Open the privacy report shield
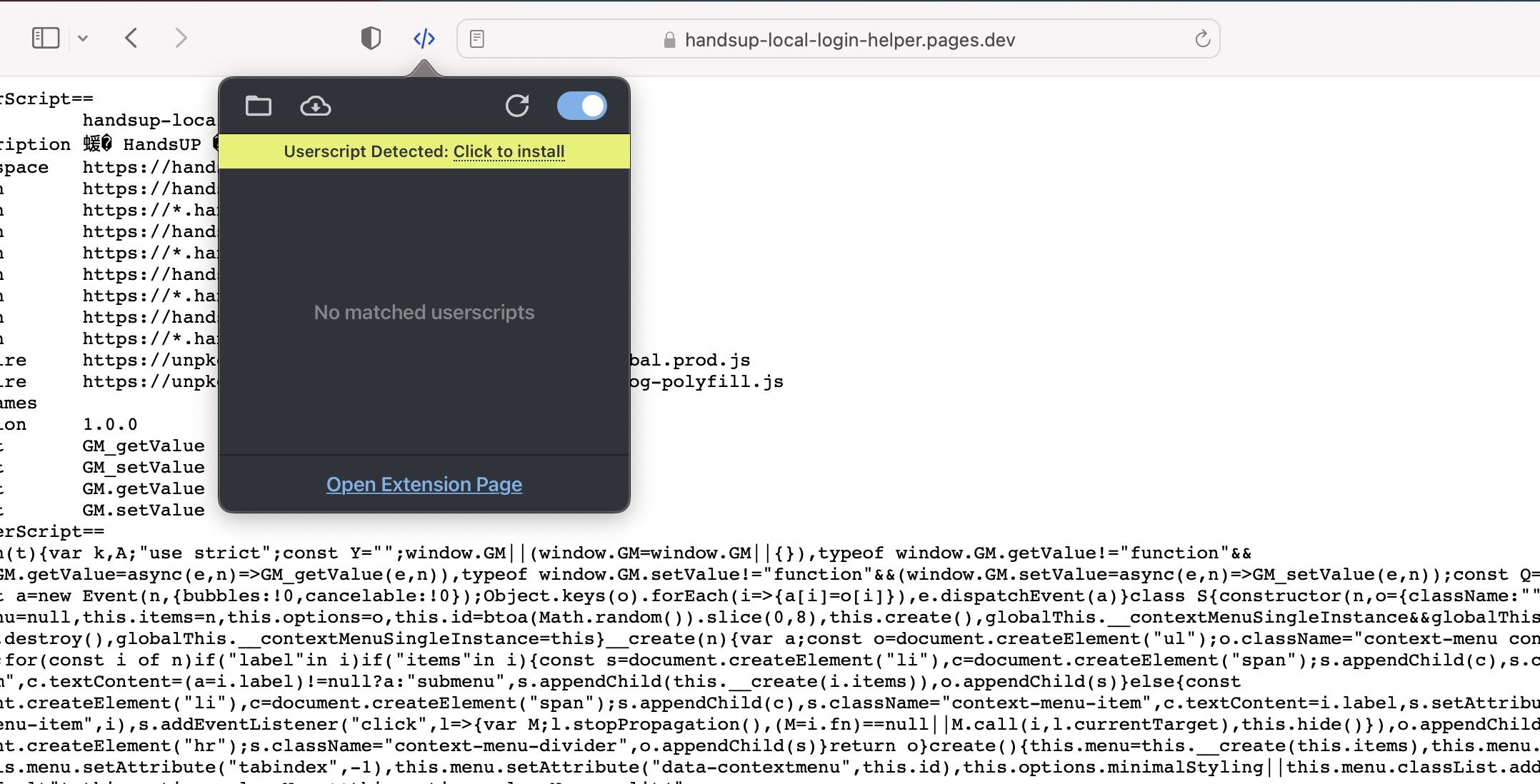This screenshot has width=1540, height=784. coord(371,38)
